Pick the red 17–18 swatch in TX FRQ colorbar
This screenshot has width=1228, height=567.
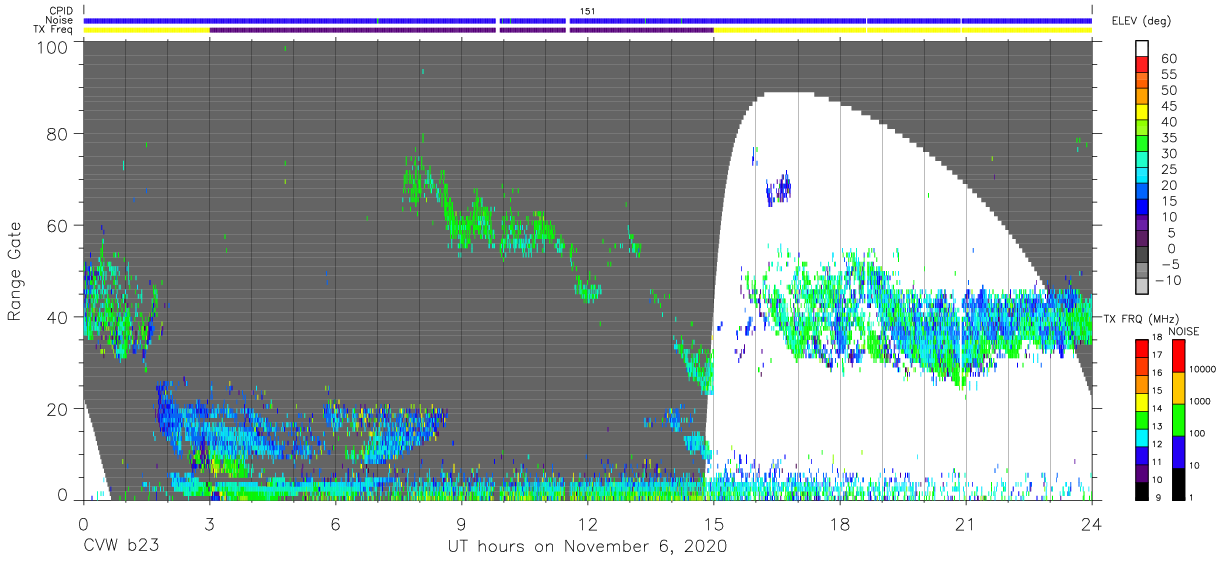tap(1142, 346)
